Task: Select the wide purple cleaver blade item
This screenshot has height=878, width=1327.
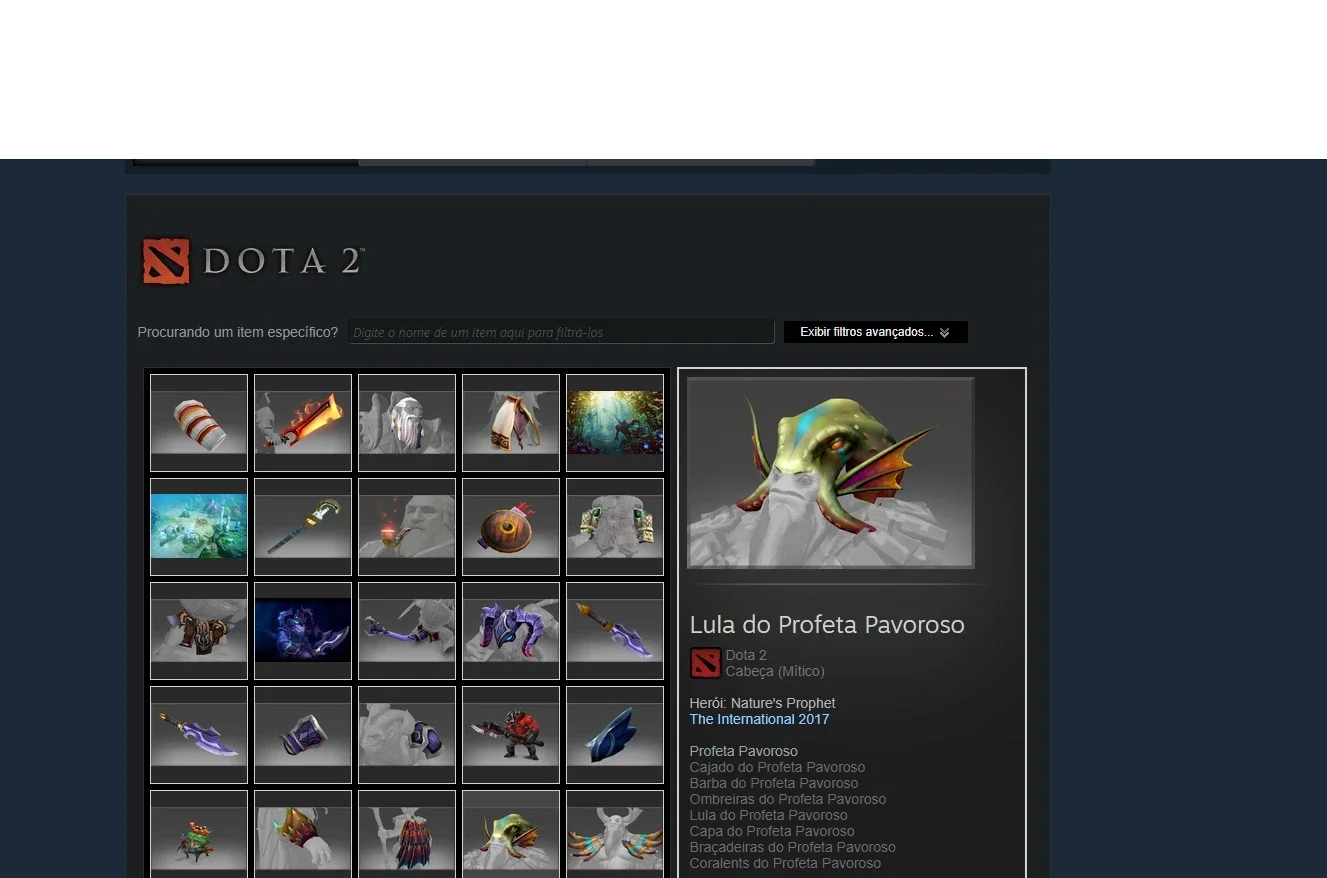Action: coord(199,735)
